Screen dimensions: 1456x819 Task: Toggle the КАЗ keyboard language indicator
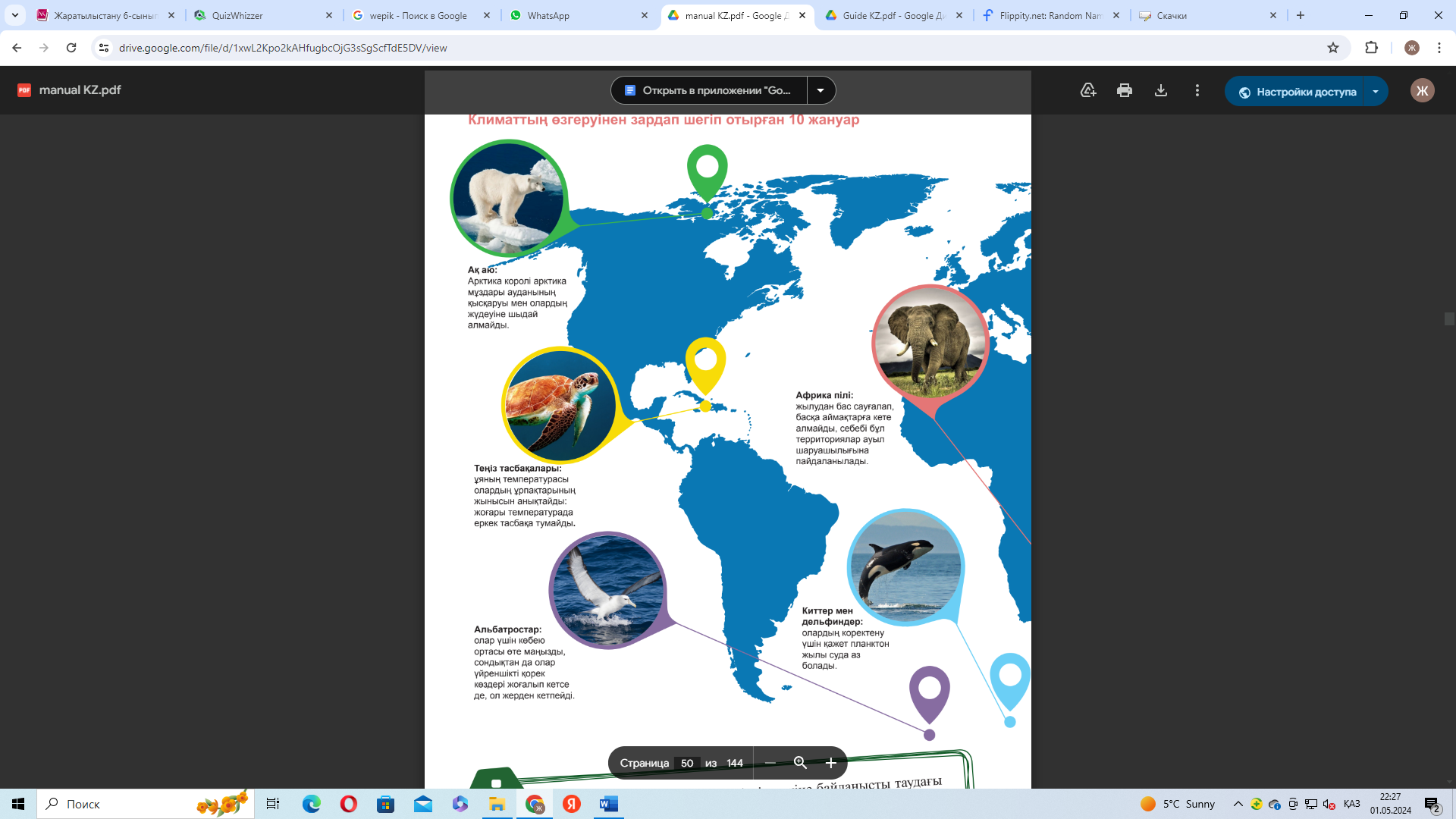tap(1351, 804)
